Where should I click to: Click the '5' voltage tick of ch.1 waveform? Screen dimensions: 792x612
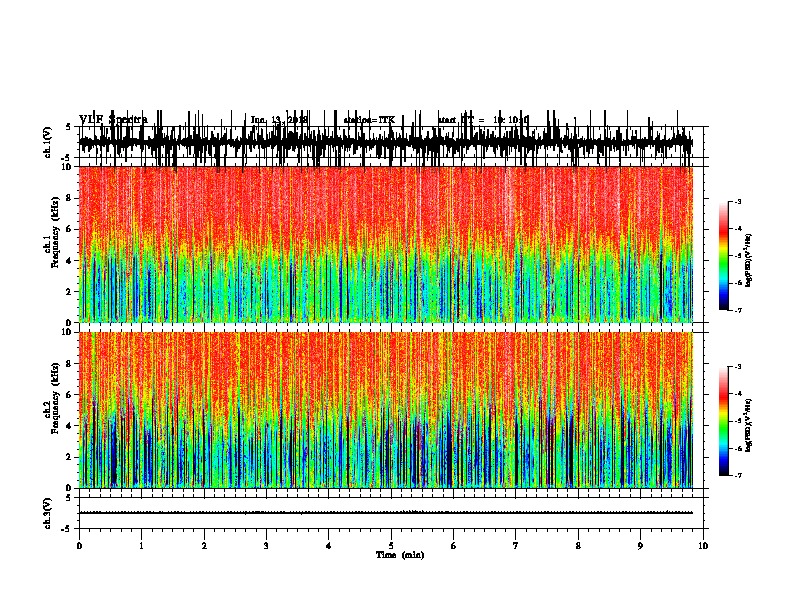(x=69, y=127)
